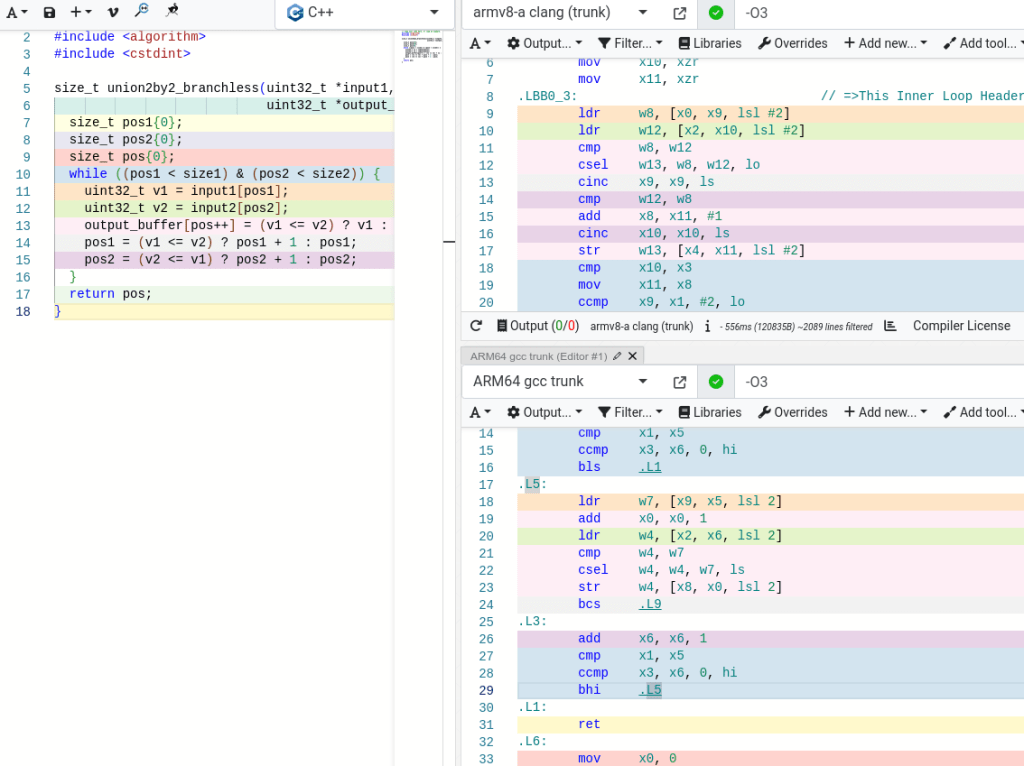Open the C++ language selector dropdown

point(362,12)
